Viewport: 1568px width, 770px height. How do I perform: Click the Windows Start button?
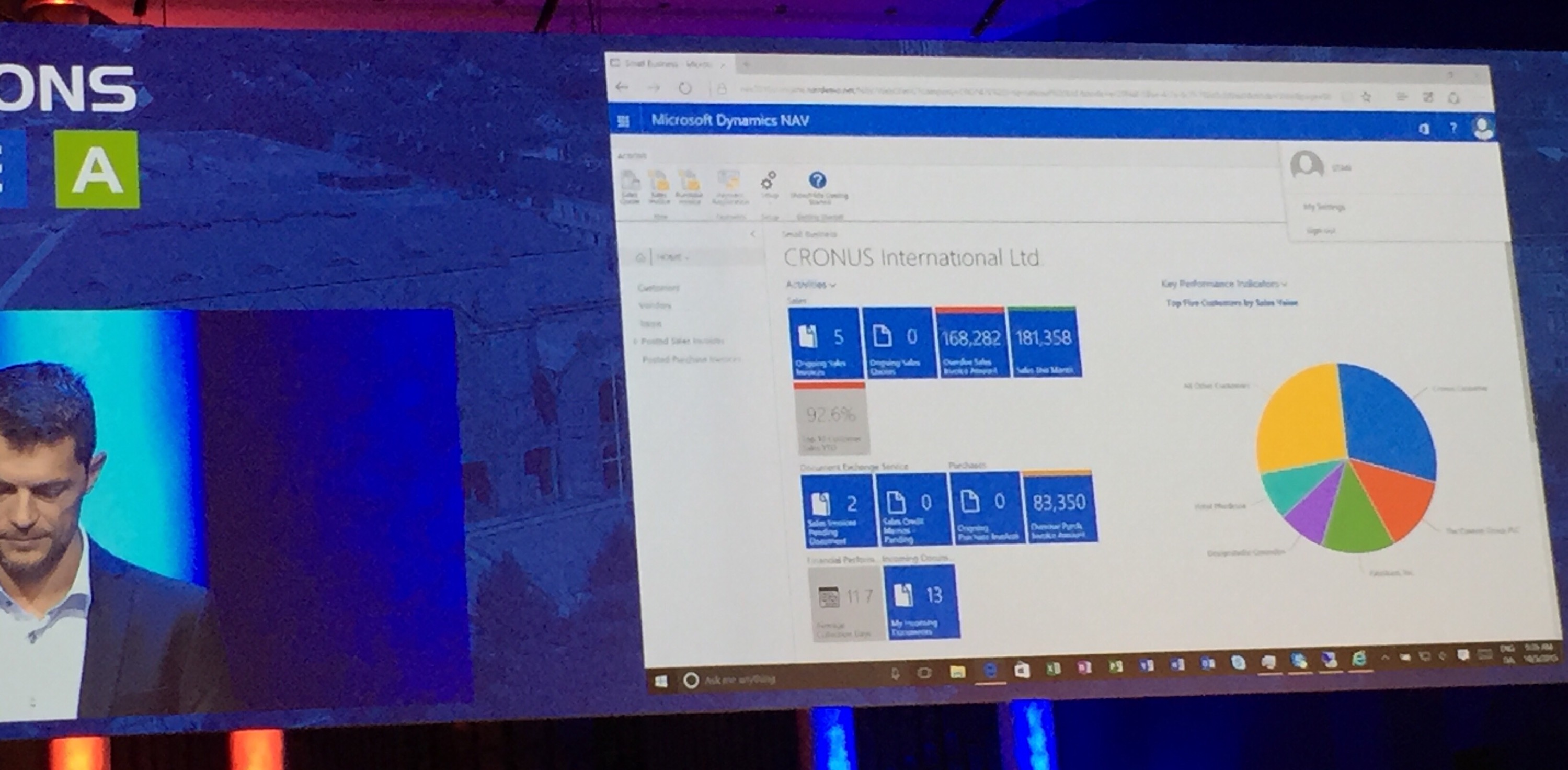(661, 681)
